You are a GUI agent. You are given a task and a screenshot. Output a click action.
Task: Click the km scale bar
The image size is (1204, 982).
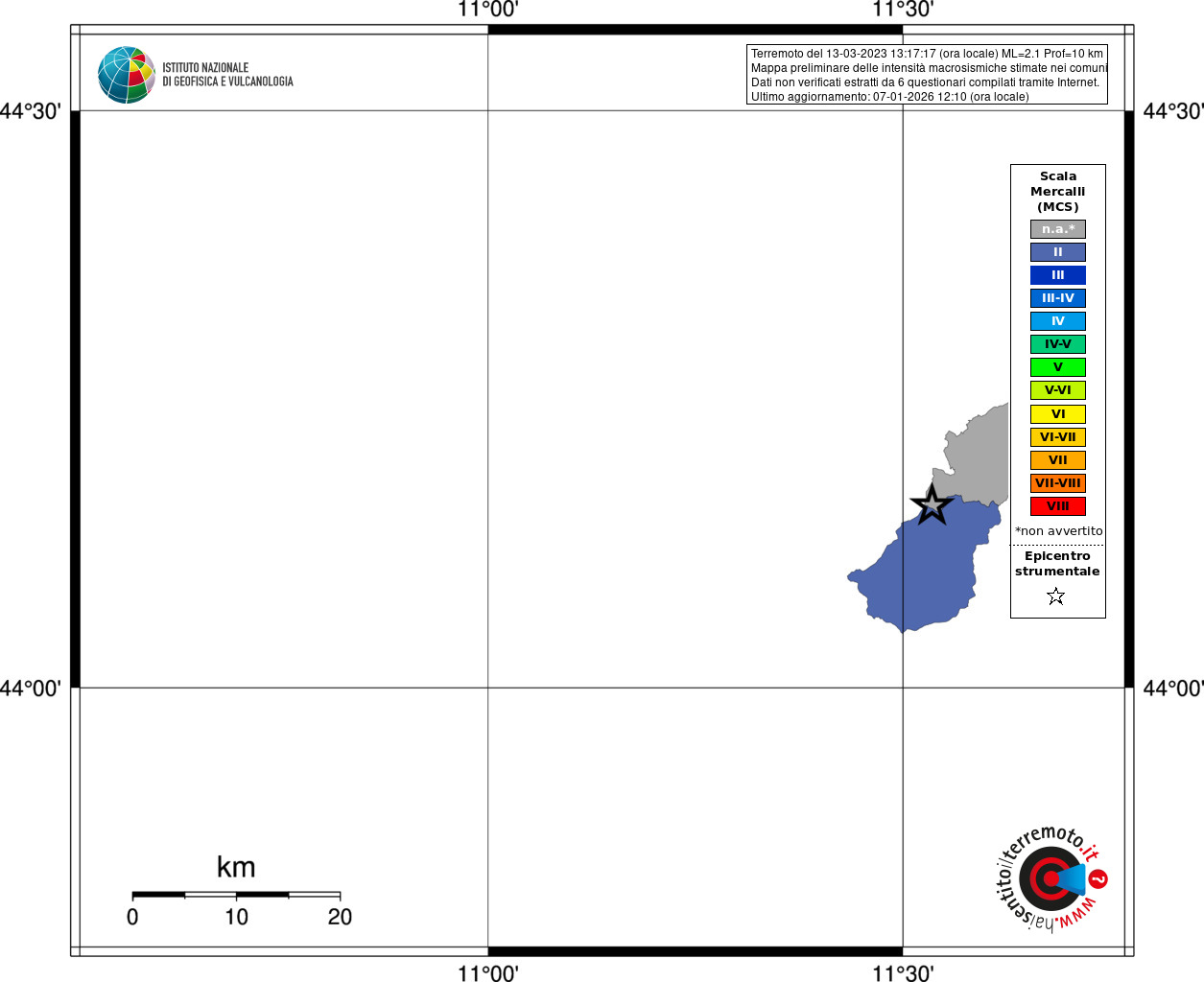[236, 894]
